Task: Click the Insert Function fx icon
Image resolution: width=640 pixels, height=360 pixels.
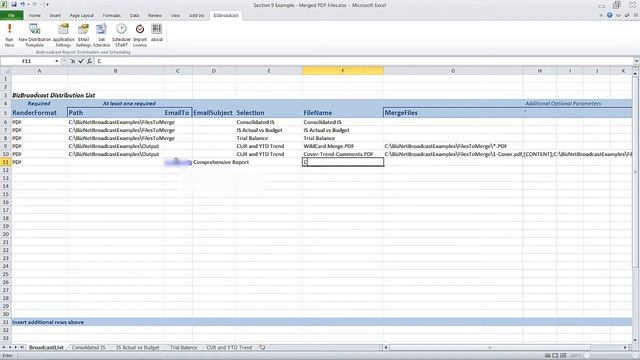Action: 89,61
